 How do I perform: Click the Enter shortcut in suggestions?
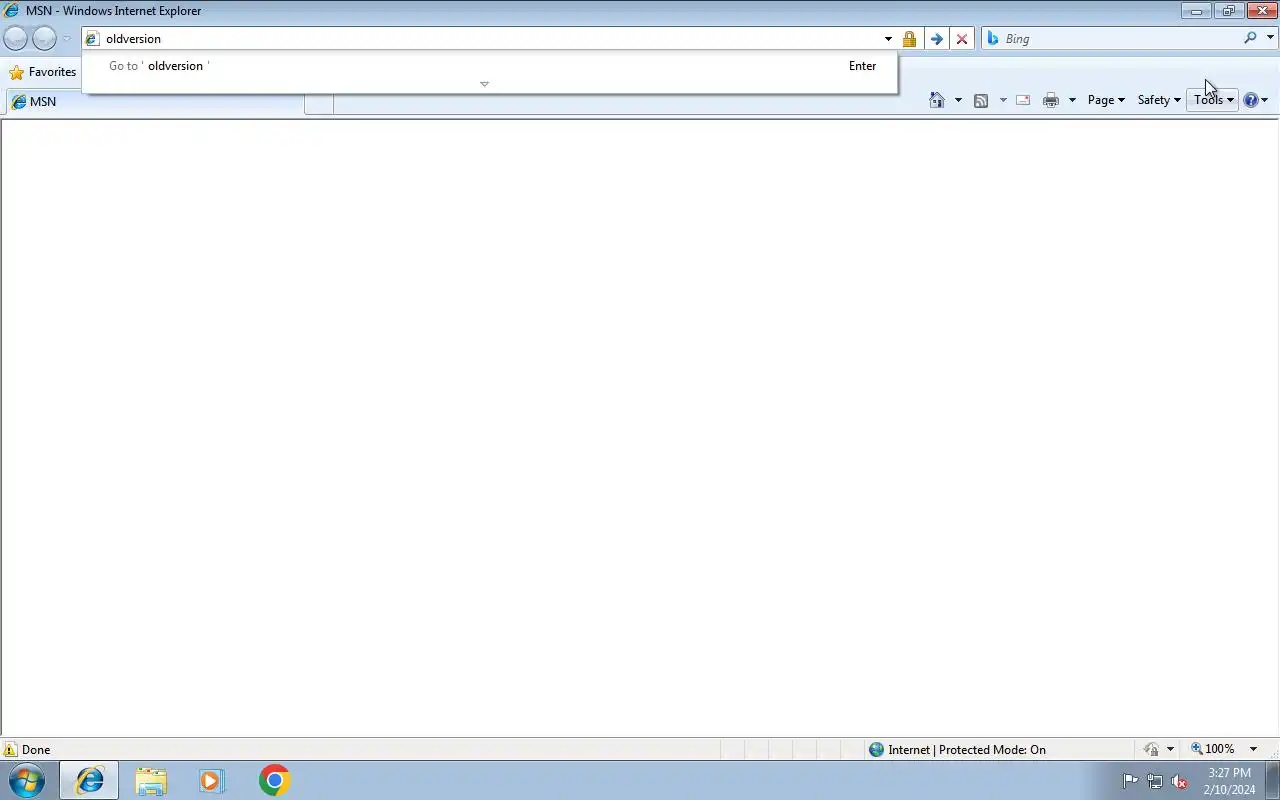click(862, 66)
